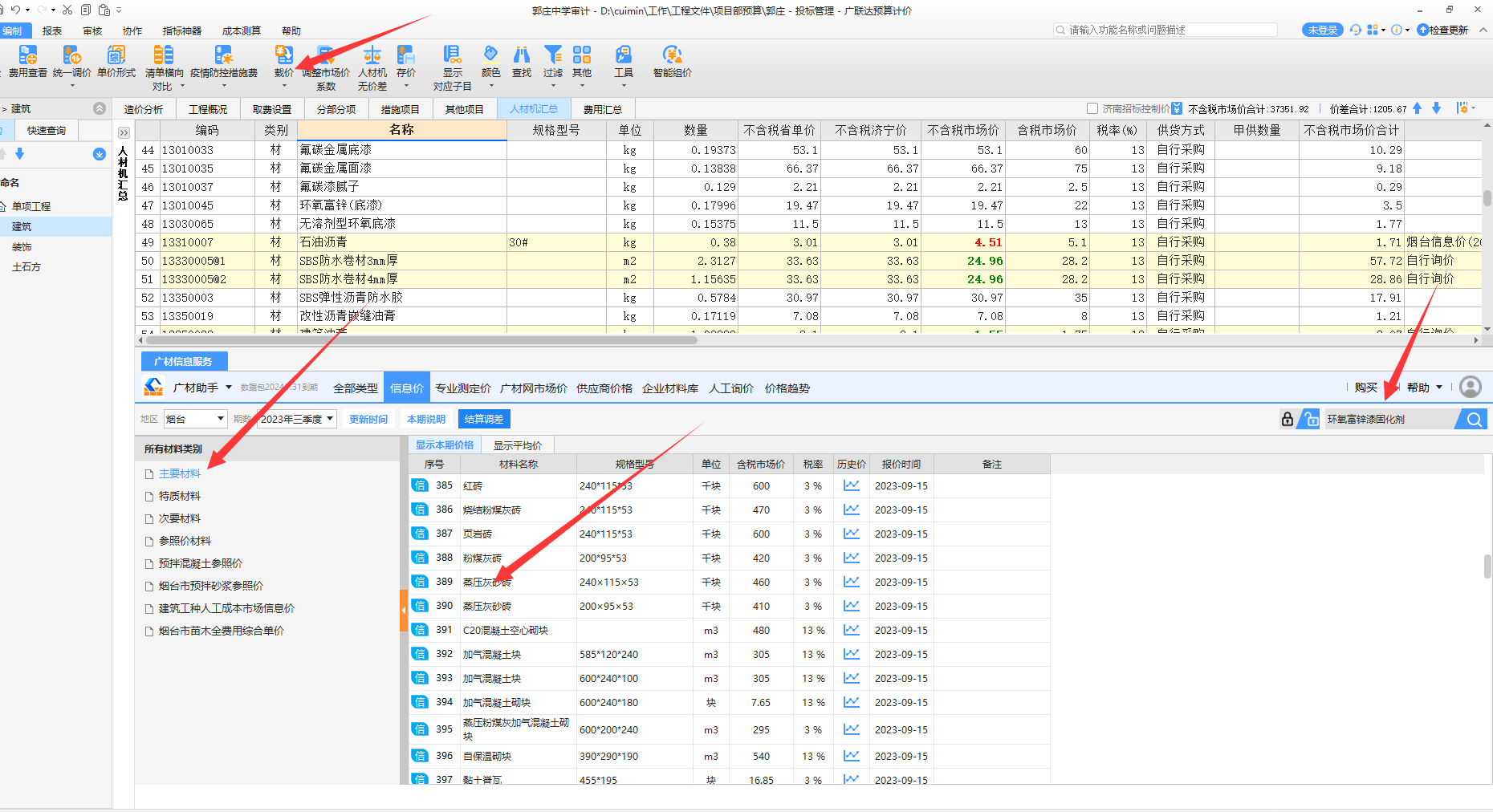Switch to the 费用汇总 tab

click(x=603, y=109)
